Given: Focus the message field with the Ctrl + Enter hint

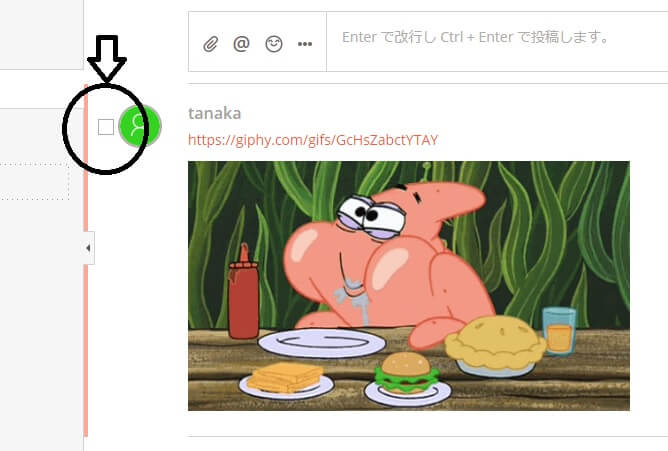Looking at the screenshot, I should click(x=497, y=42).
